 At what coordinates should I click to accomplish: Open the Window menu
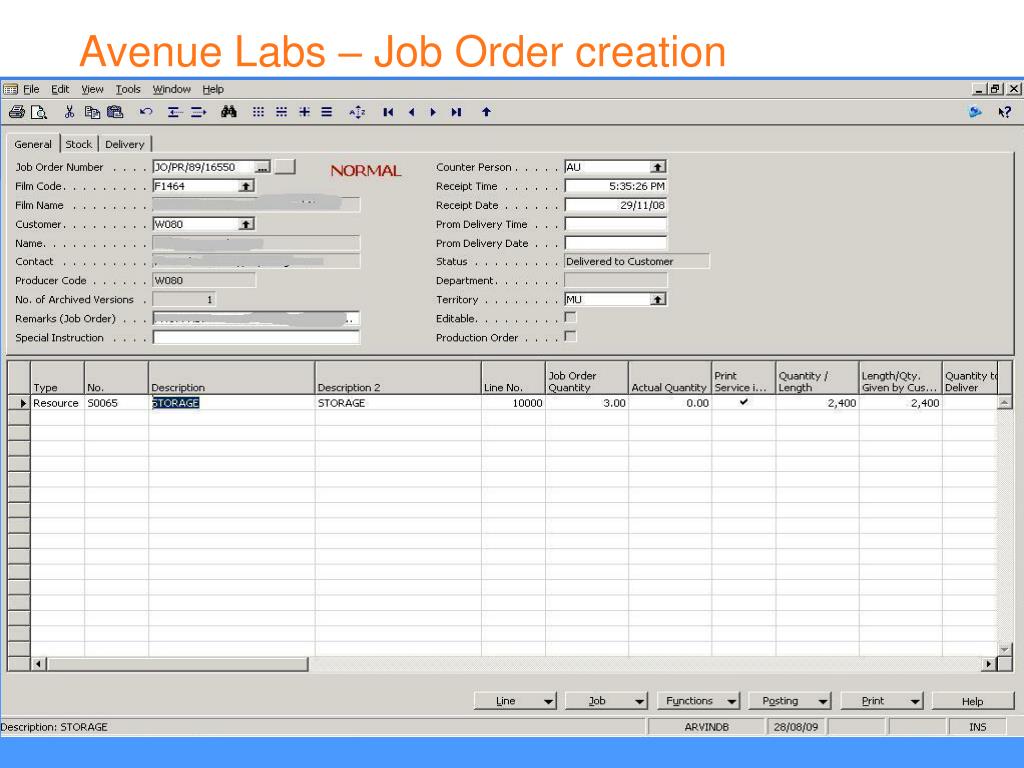[172, 89]
